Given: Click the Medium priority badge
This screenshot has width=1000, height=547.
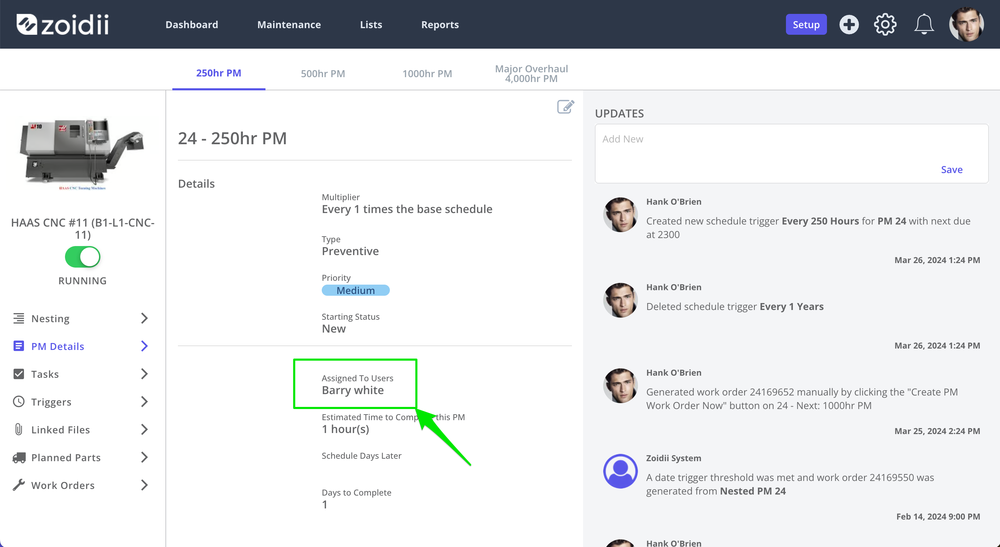Looking at the screenshot, I should click(x=355, y=291).
